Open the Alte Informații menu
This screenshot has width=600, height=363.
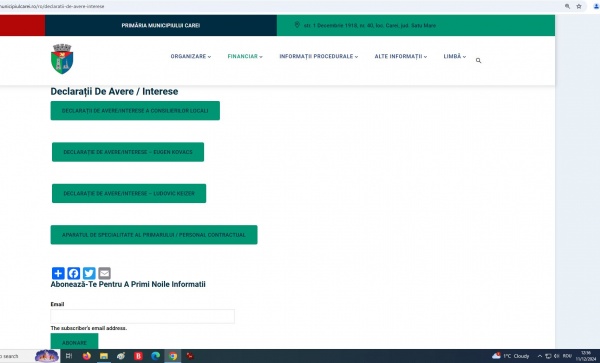pos(401,56)
